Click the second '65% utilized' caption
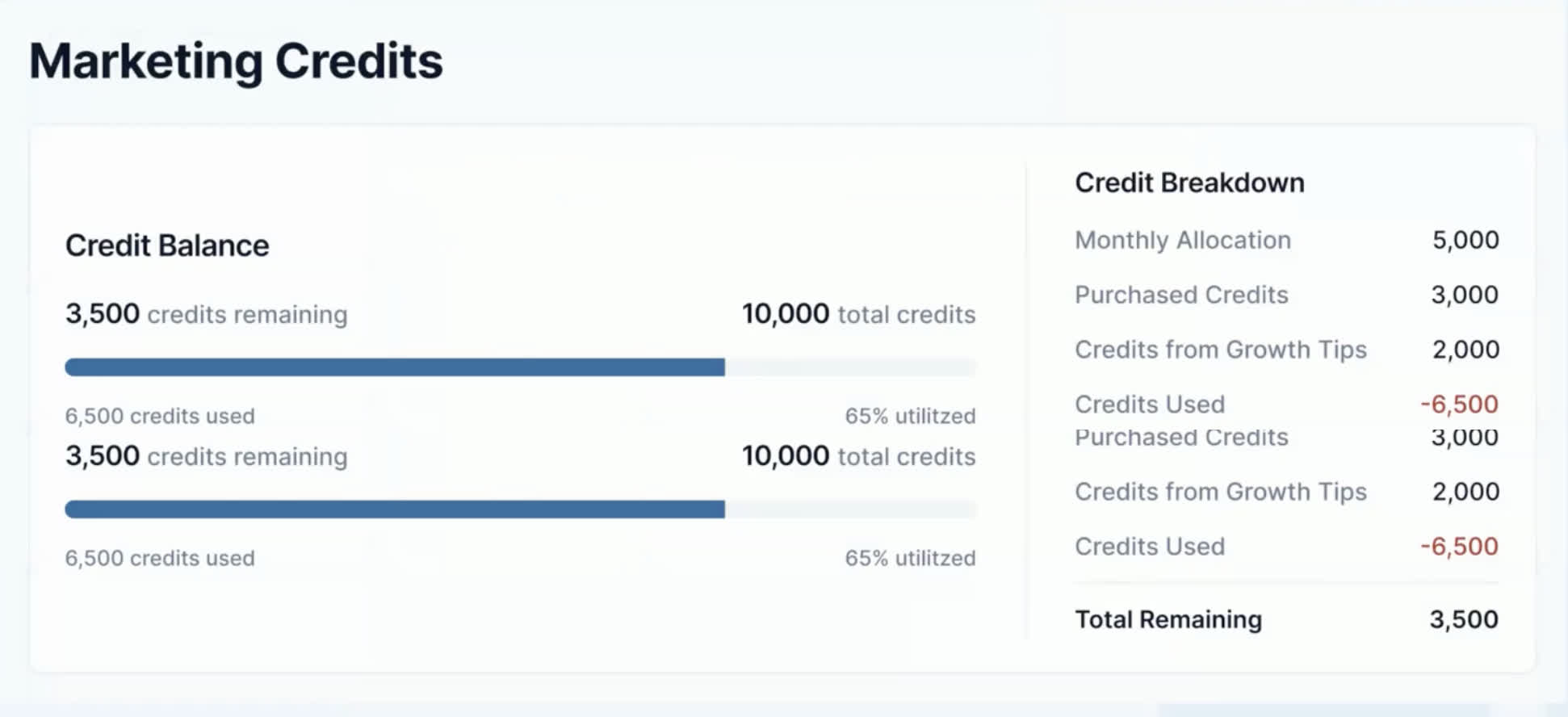 [910, 558]
